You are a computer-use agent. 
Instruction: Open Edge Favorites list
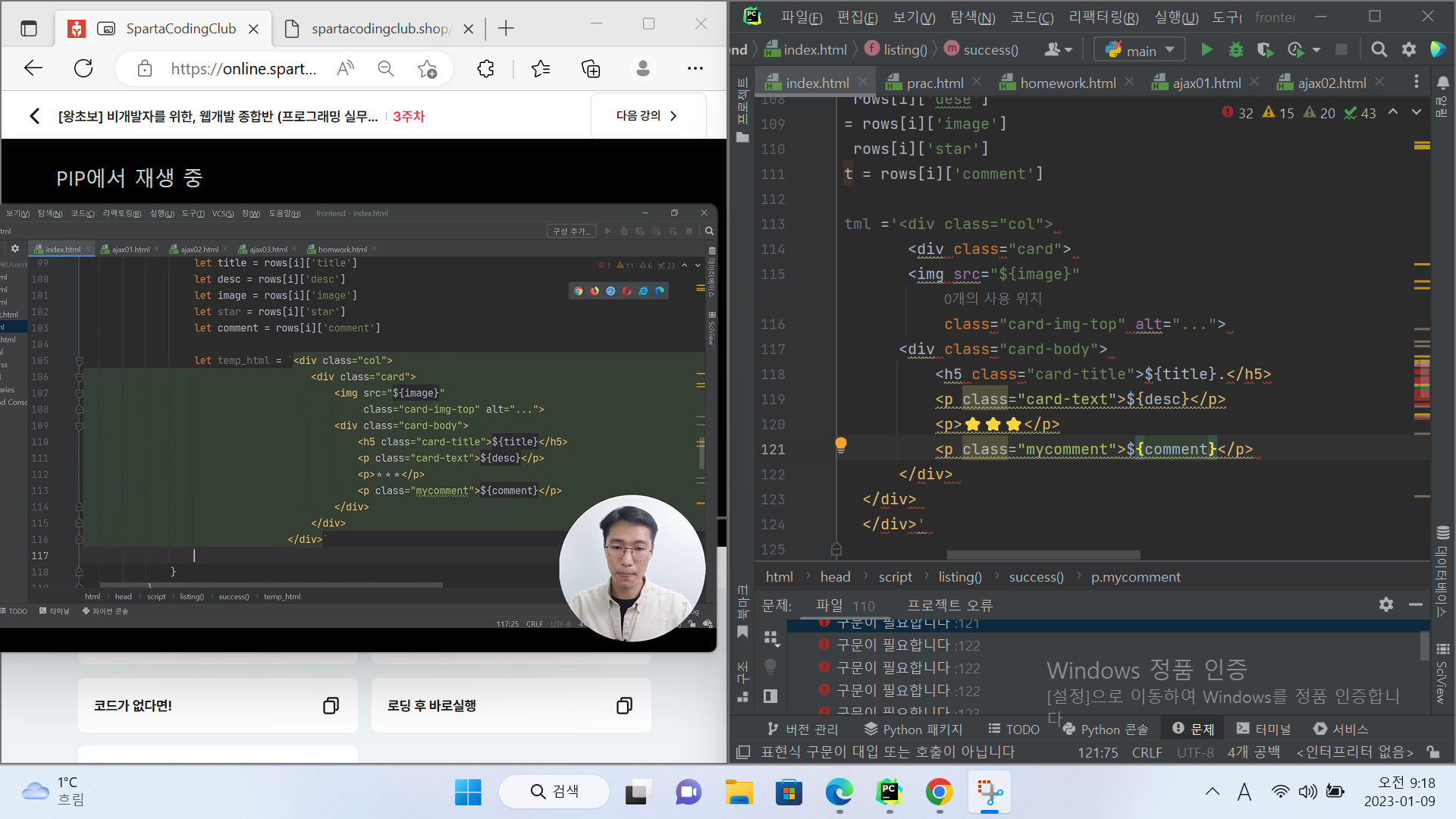[541, 69]
